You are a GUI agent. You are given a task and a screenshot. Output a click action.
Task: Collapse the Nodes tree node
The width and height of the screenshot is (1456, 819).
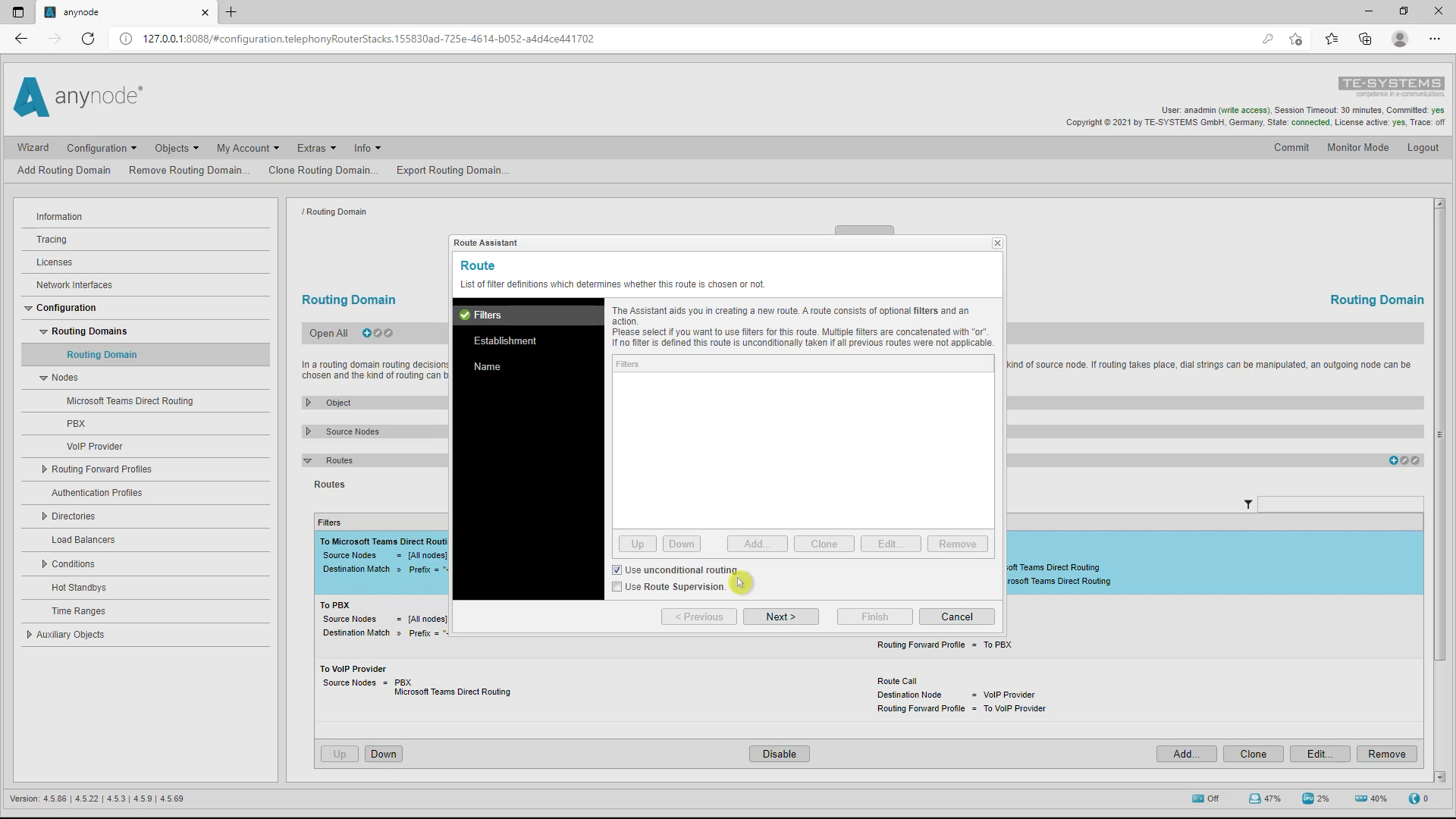[x=44, y=378]
